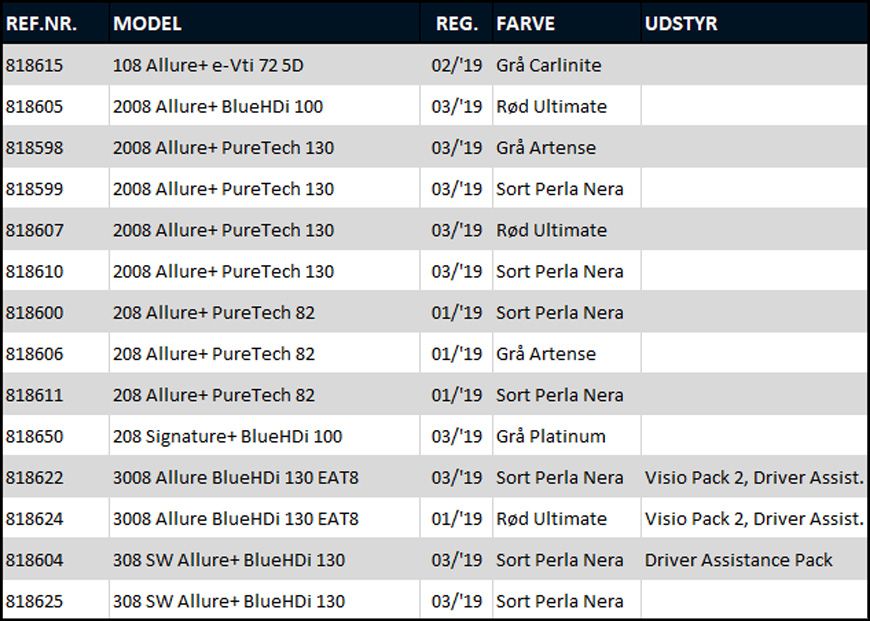Select the 2008 Allure+ BlueHDi 100 cell

218,106
